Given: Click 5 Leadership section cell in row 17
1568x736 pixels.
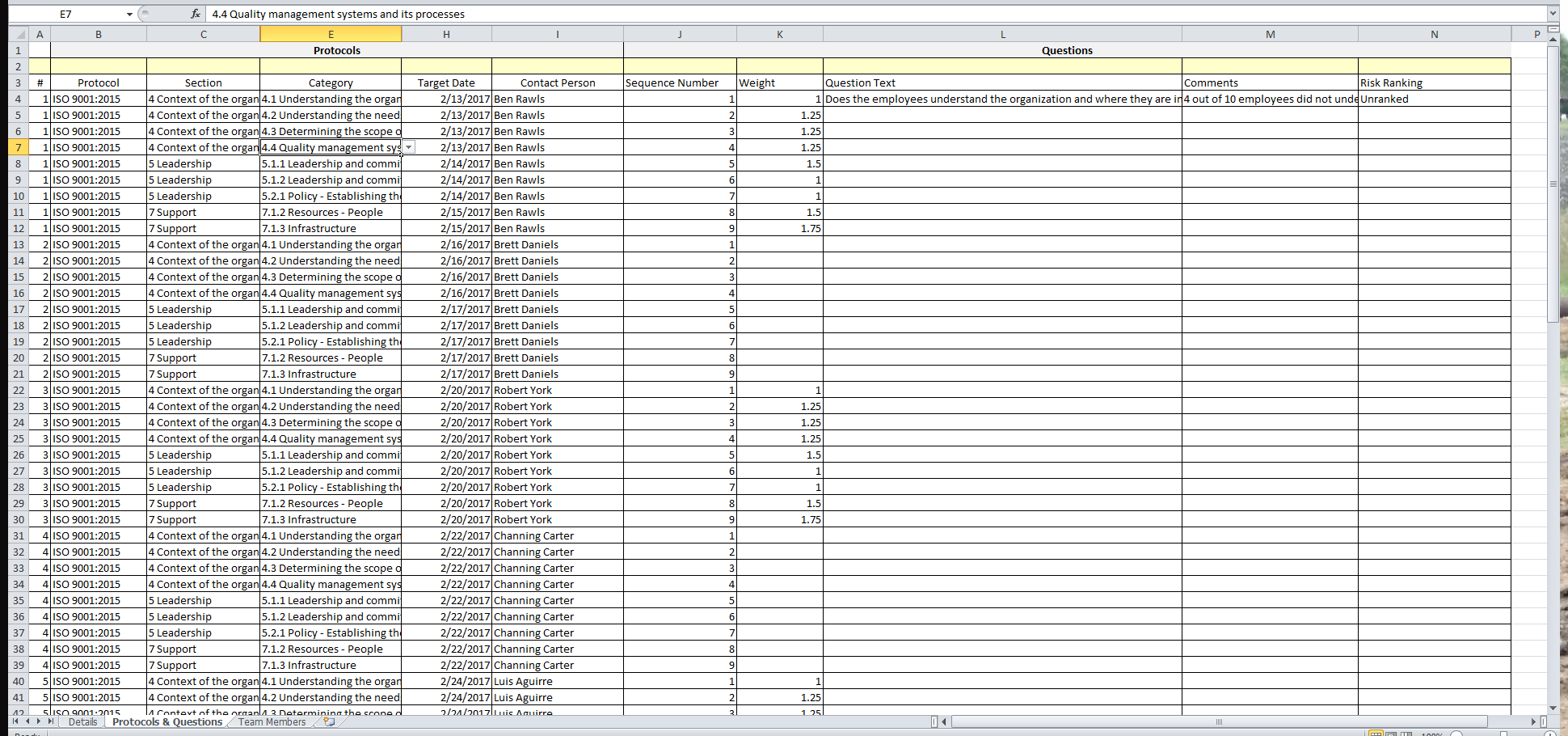Looking at the screenshot, I should (x=204, y=309).
